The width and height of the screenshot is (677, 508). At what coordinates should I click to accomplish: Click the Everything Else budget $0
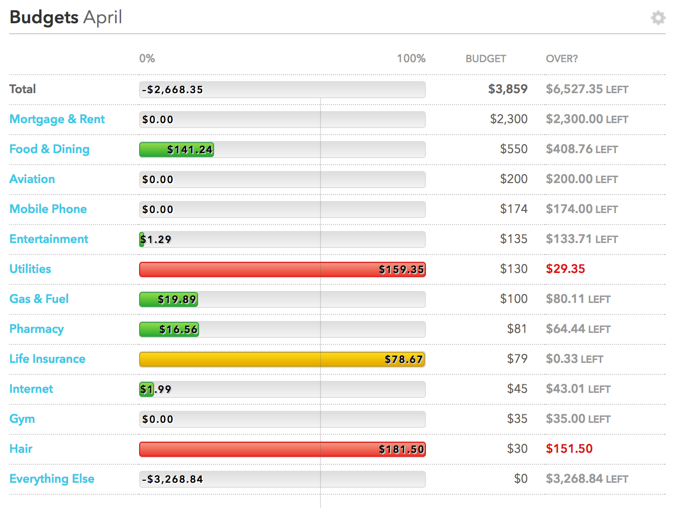(x=521, y=479)
